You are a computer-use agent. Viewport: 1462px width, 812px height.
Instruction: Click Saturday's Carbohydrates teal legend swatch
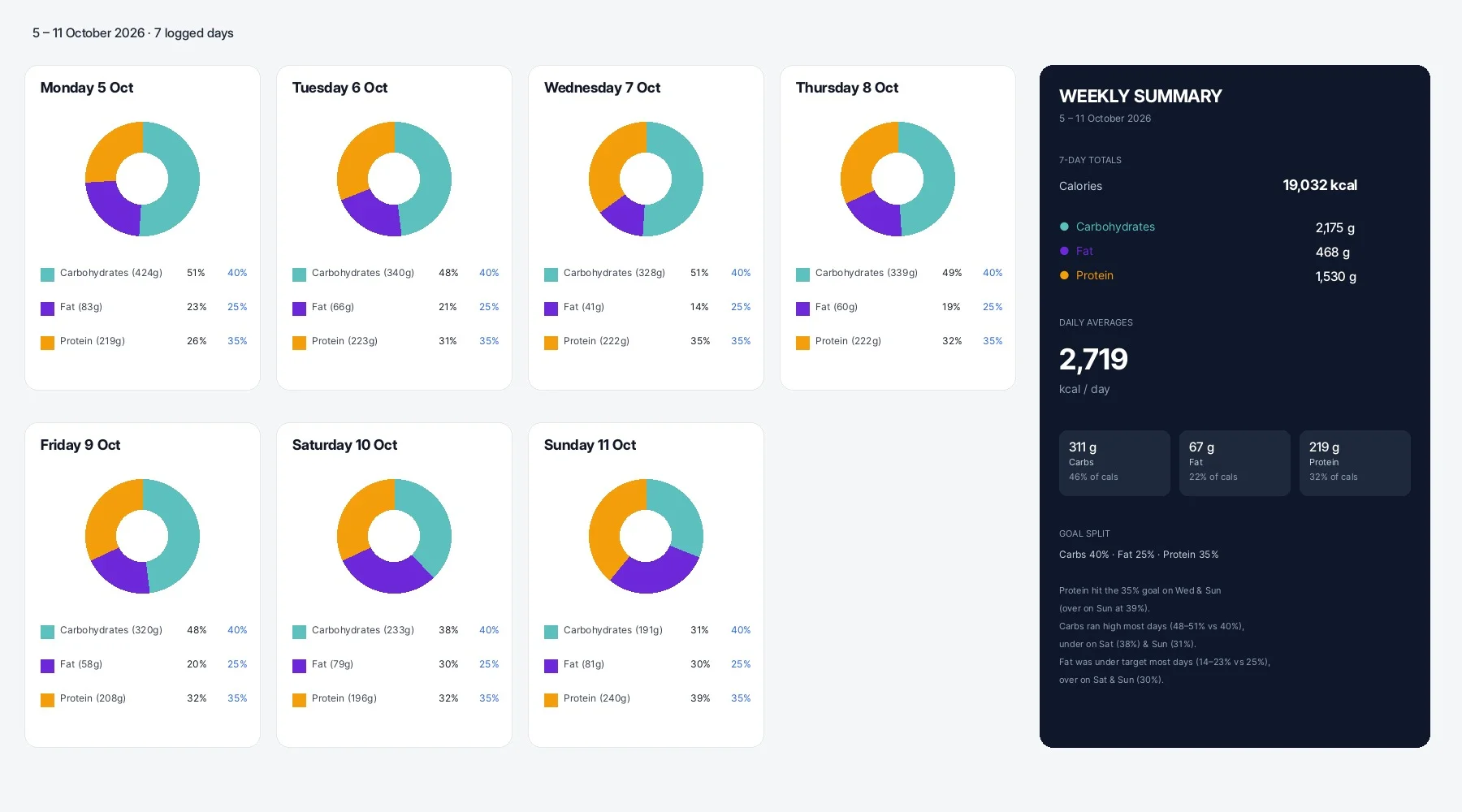click(x=299, y=632)
